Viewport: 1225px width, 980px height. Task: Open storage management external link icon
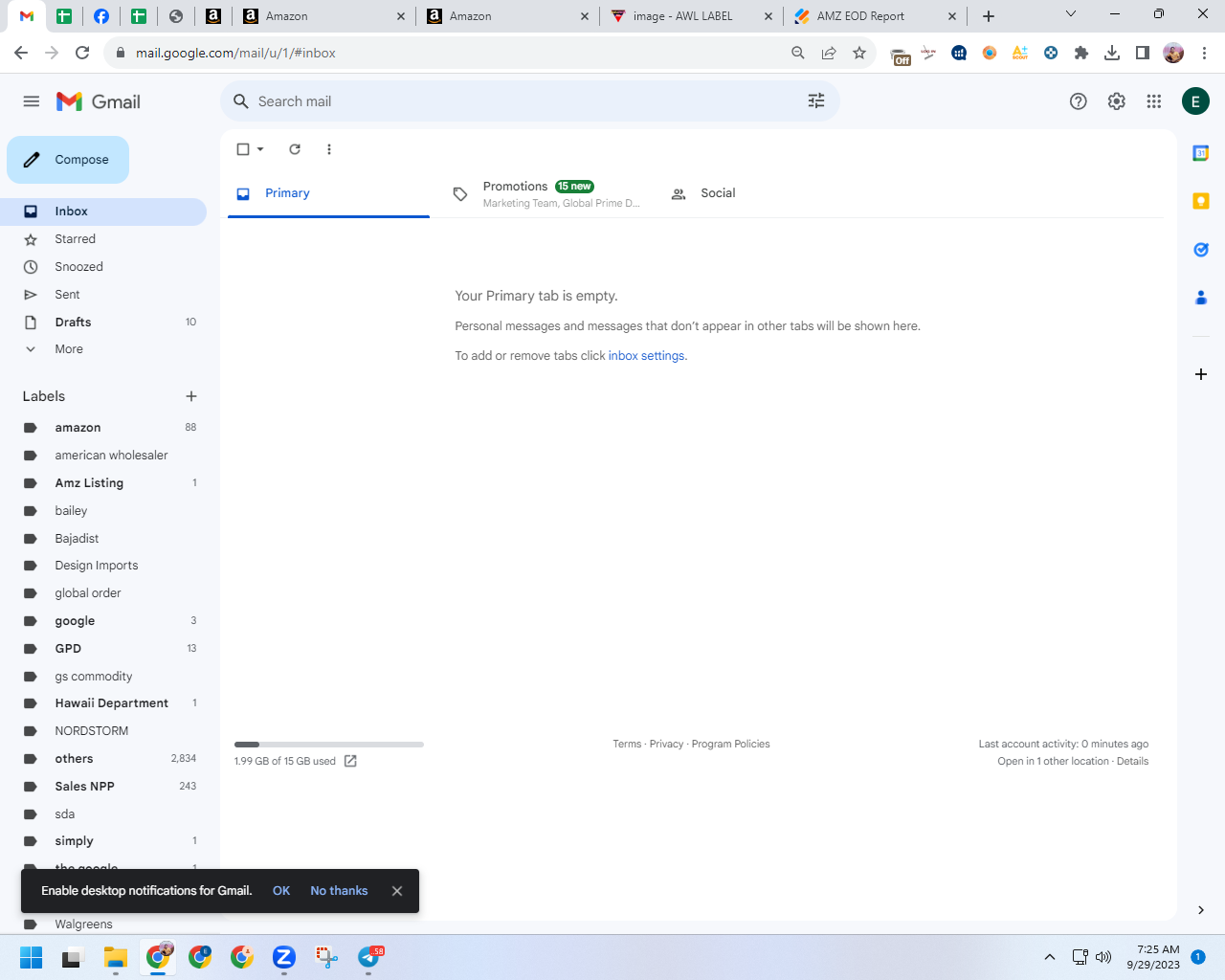point(350,761)
